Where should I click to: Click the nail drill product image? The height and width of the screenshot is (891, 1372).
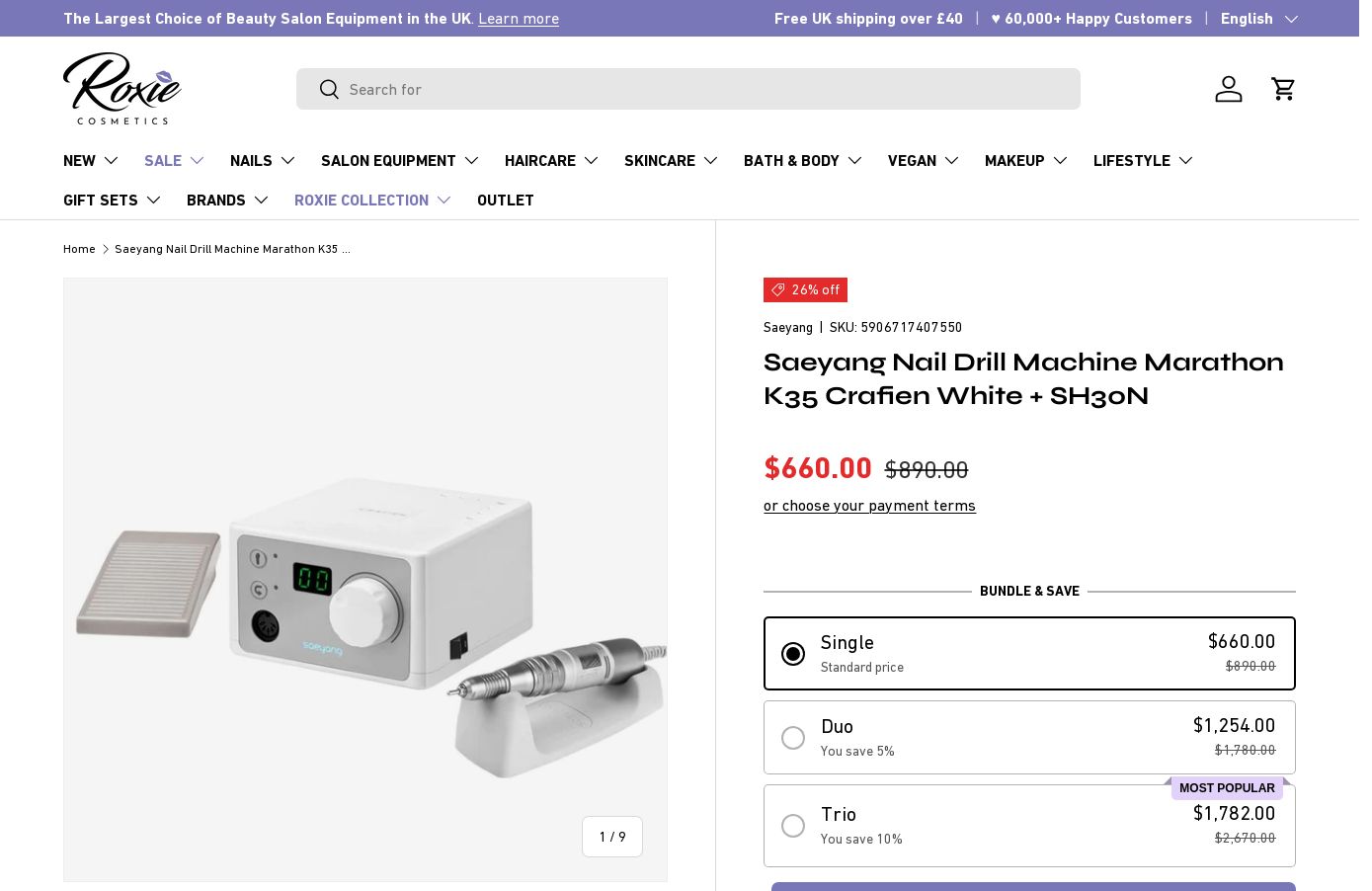[x=365, y=580]
